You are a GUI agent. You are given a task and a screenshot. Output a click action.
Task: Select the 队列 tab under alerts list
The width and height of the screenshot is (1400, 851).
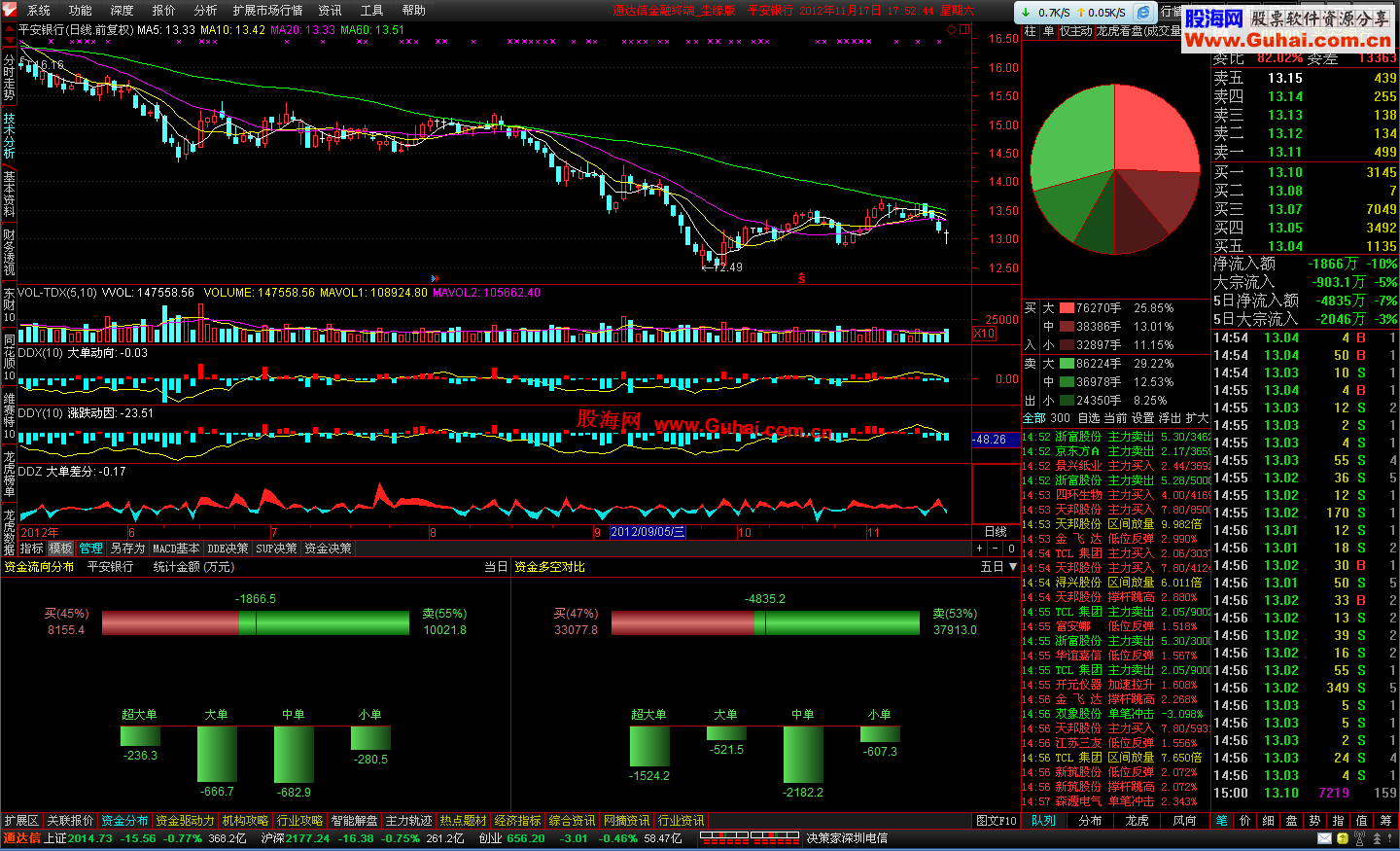pos(1043,821)
